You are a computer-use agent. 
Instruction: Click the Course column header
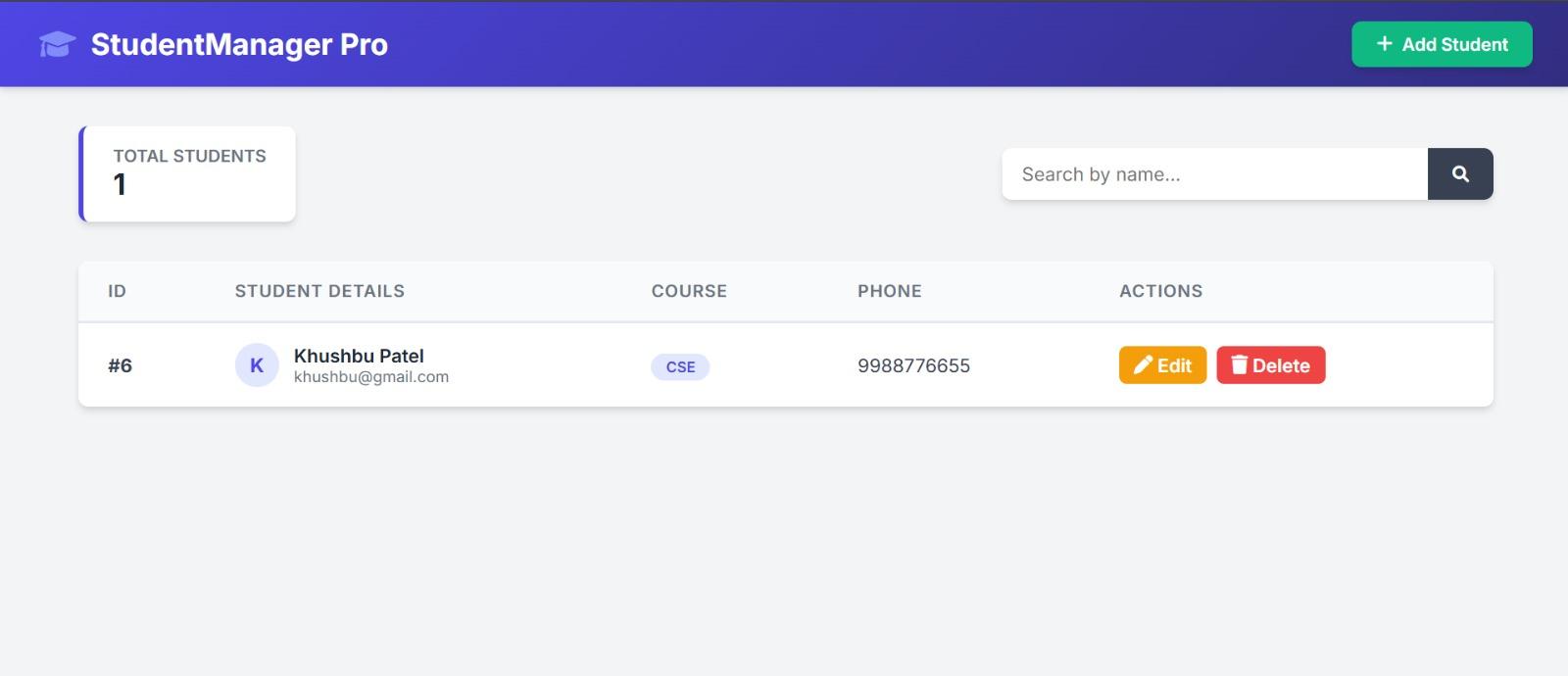(x=689, y=291)
